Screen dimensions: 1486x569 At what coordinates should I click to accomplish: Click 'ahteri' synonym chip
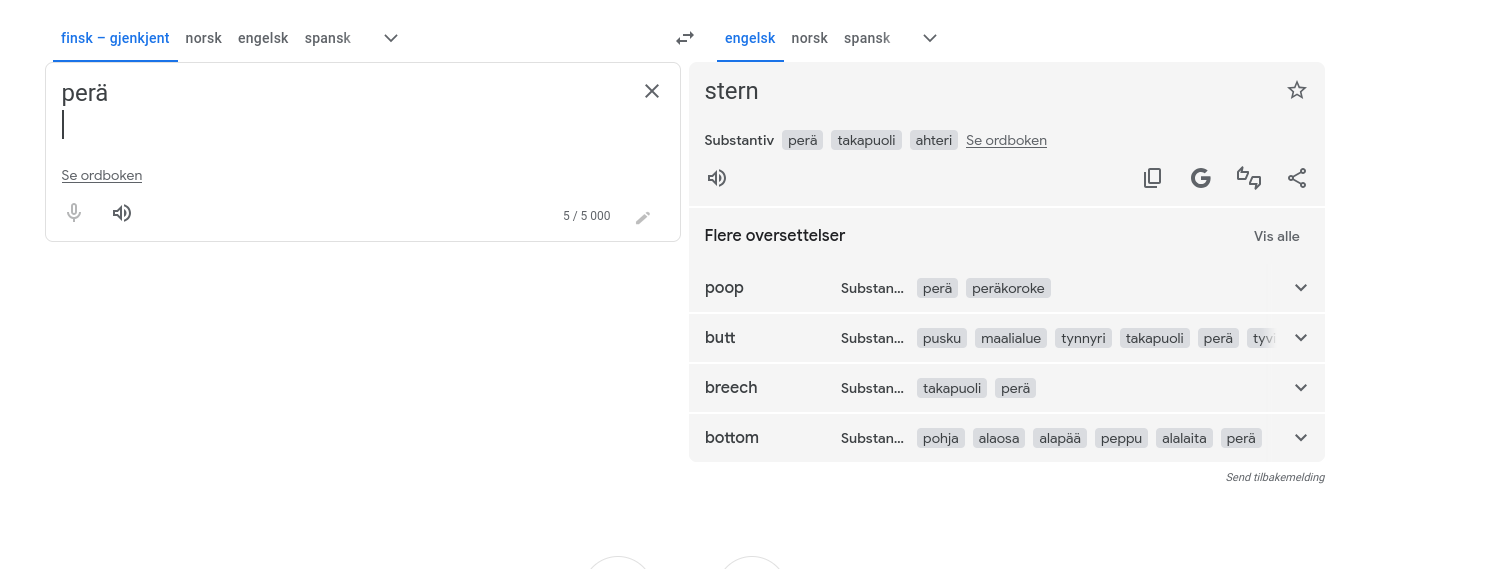(934, 140)
